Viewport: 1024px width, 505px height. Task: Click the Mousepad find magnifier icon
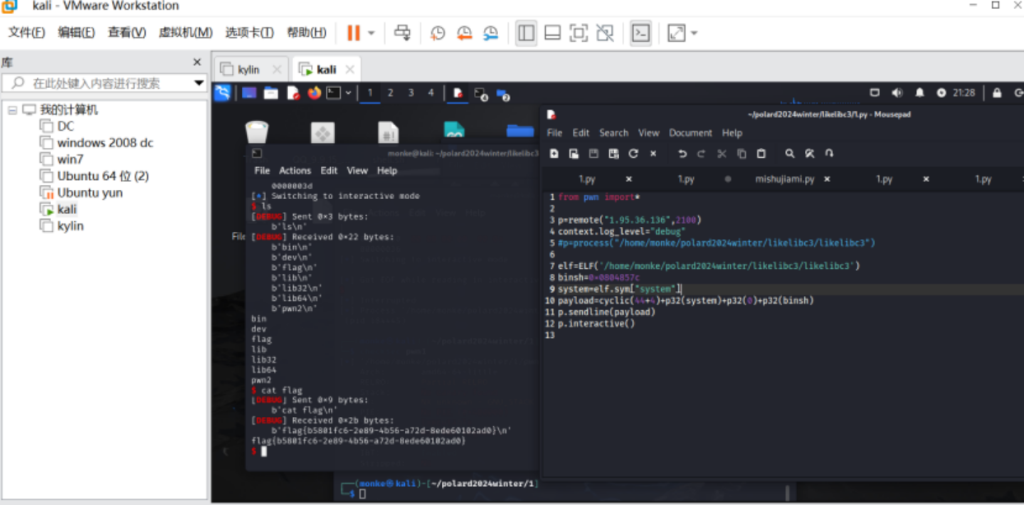[789, 154]
